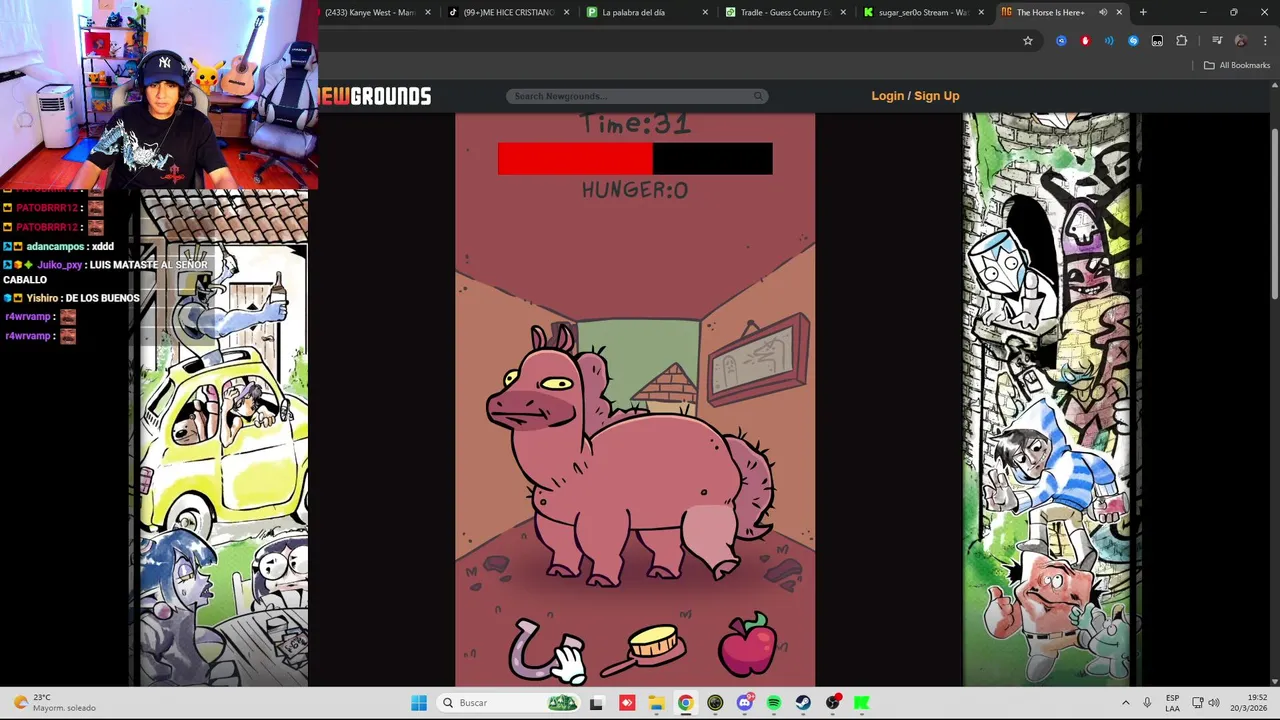
Task: Open the weather widget showing 23°C
Action: point(56,703)
